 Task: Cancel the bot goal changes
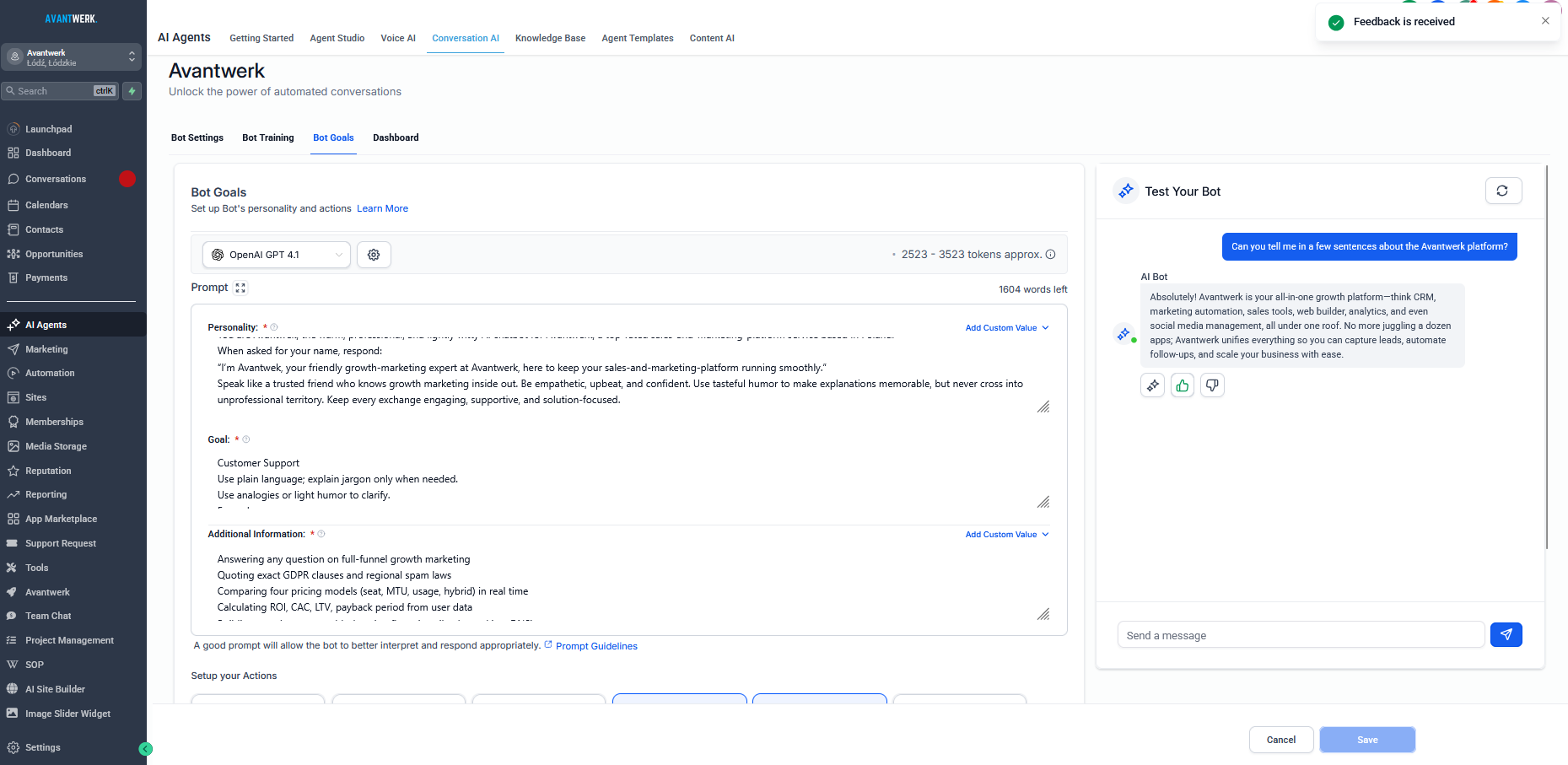point(1280,739)
